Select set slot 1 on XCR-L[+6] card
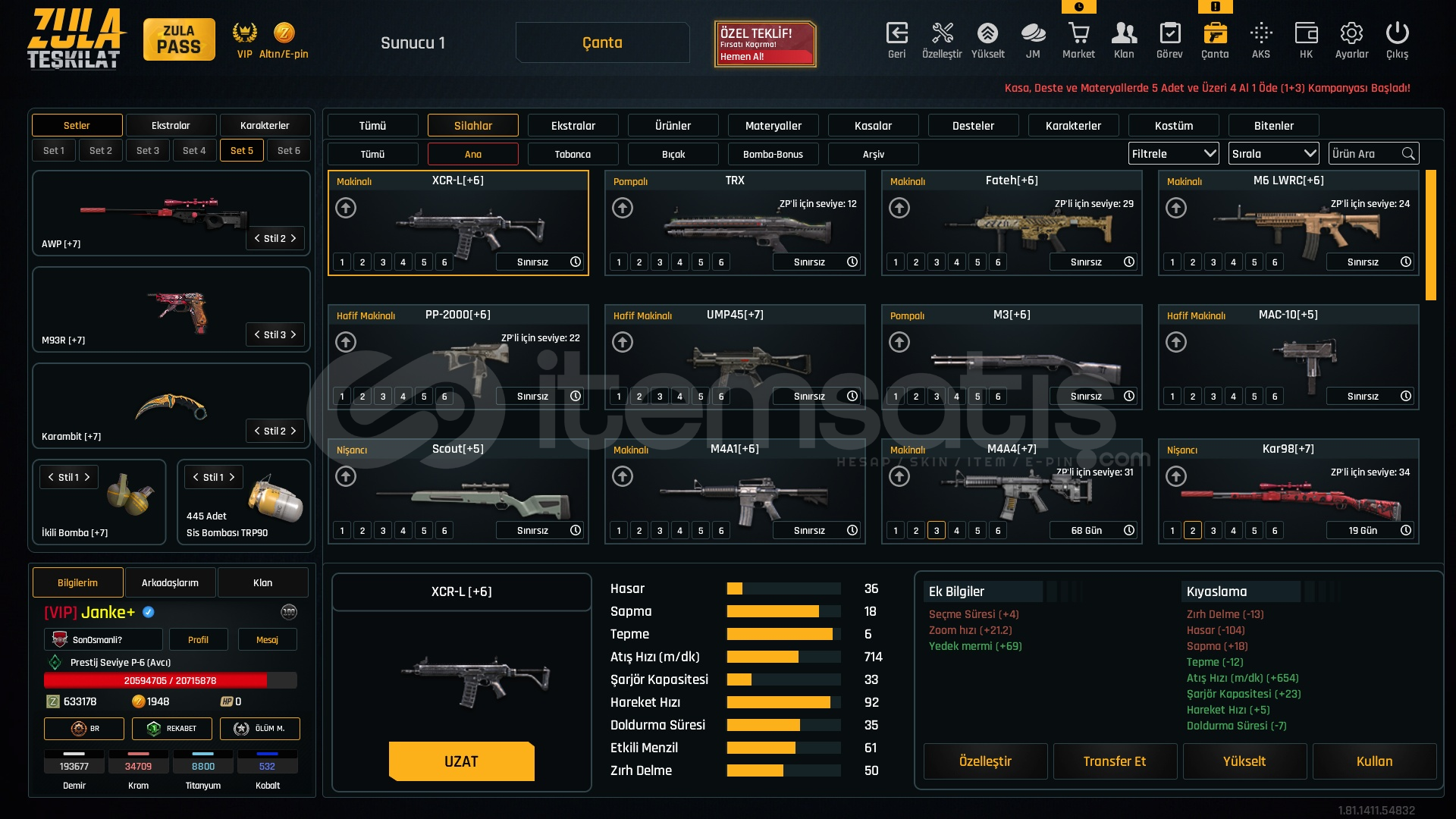The width and height of the screenshot is (1456, 819). [x=342, y=262]
